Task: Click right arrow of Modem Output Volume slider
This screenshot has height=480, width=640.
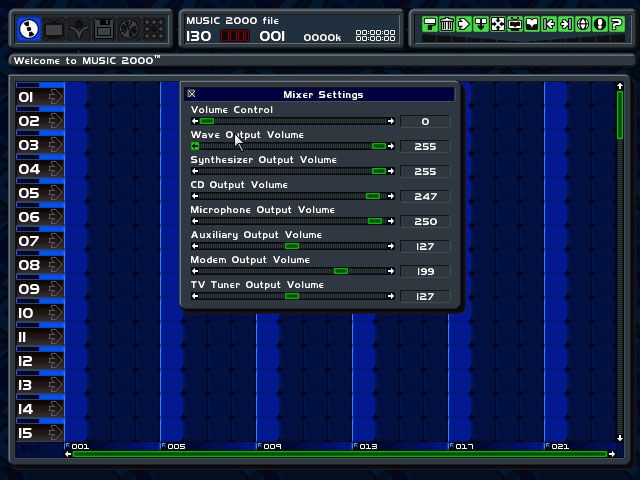Action: coord(391,271)
